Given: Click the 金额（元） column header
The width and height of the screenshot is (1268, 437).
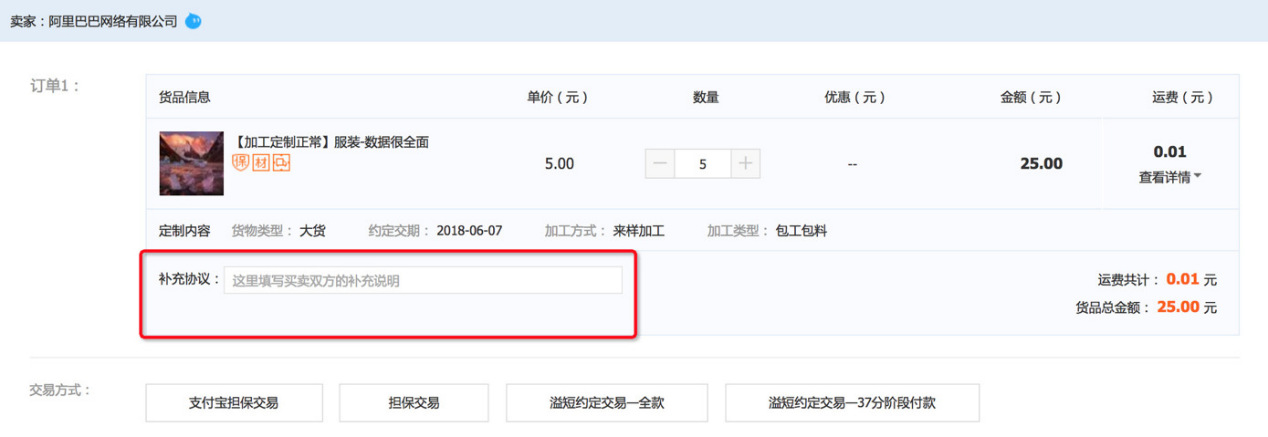Looking at the screenshot, I should click(x=1031, y=98).
